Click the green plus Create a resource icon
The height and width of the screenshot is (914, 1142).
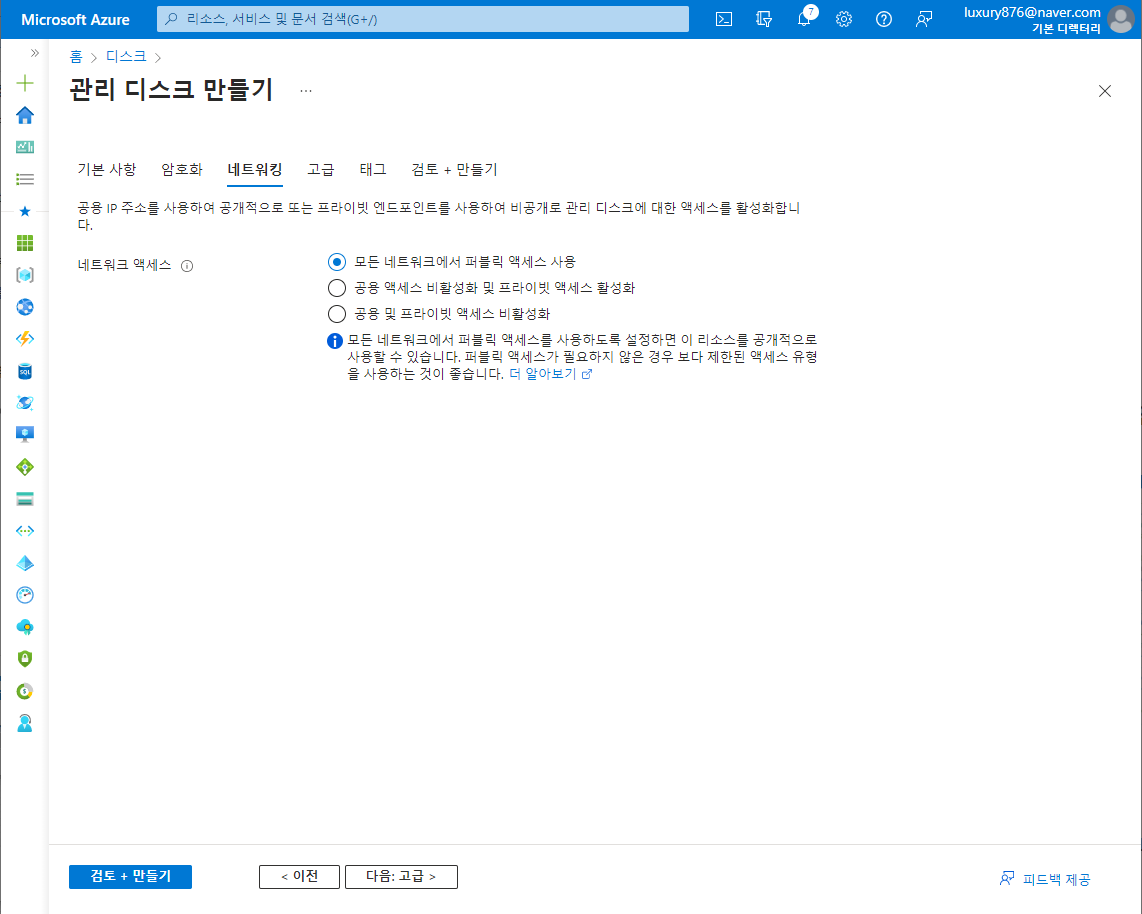[x=25, y=83]
